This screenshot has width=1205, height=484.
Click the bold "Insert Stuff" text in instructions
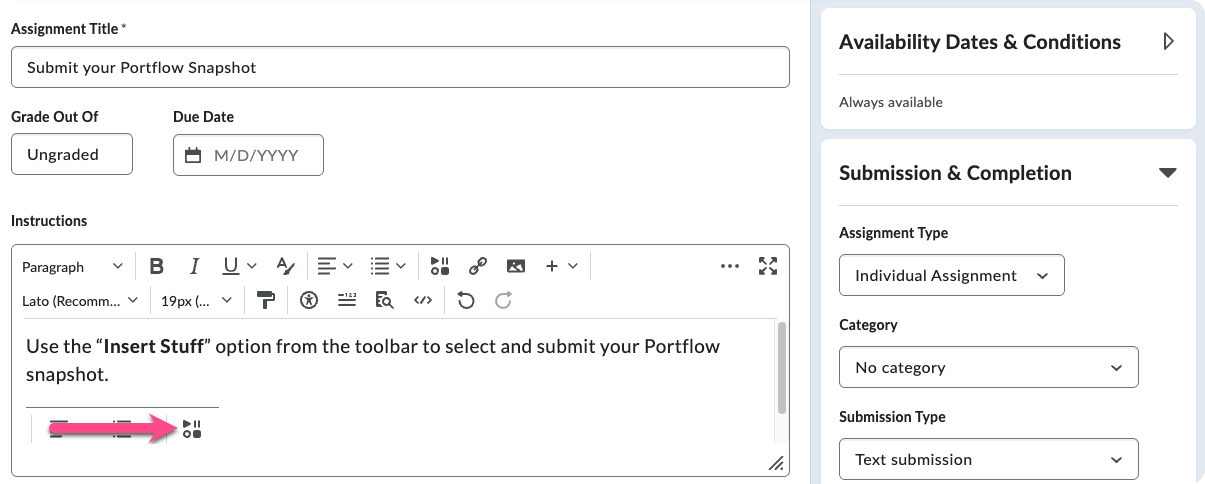(154, 347)
